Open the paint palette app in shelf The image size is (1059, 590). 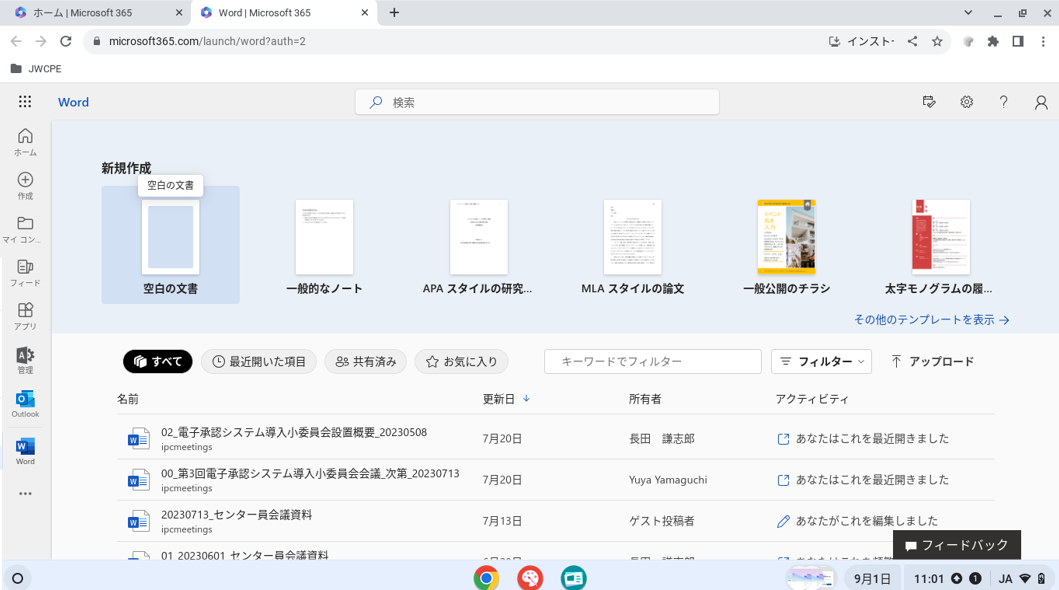click(x=530, y=578)
